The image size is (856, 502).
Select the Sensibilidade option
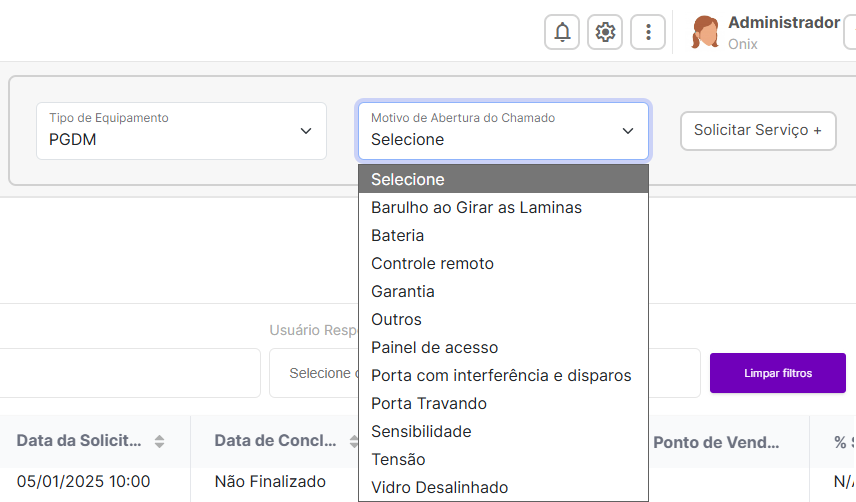[503, 431]
